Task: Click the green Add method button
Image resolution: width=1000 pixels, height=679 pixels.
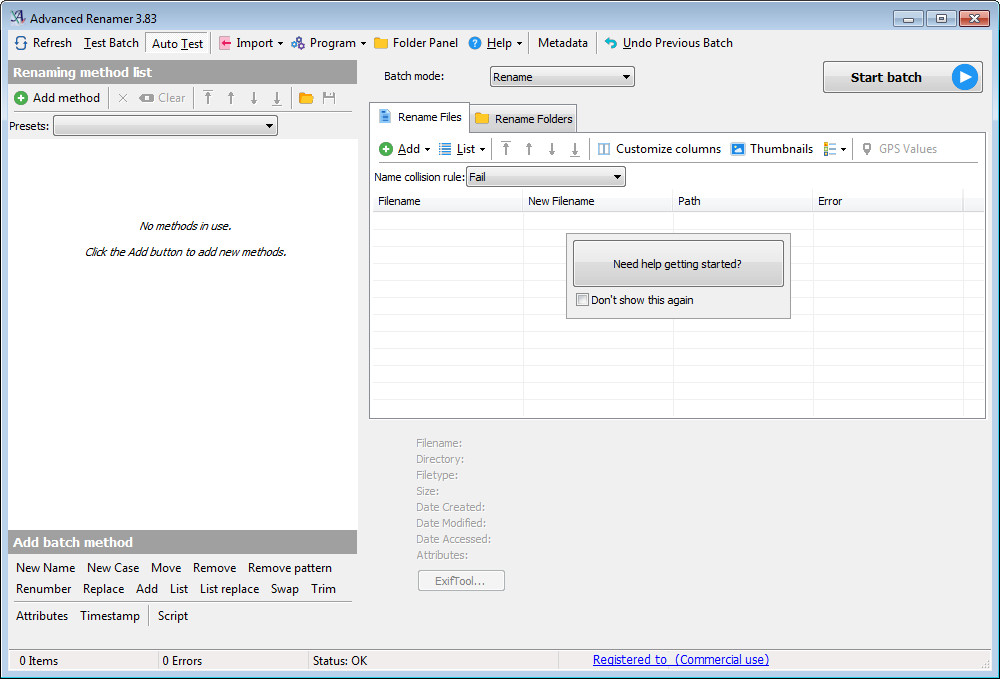Action: tap(57, 98)
